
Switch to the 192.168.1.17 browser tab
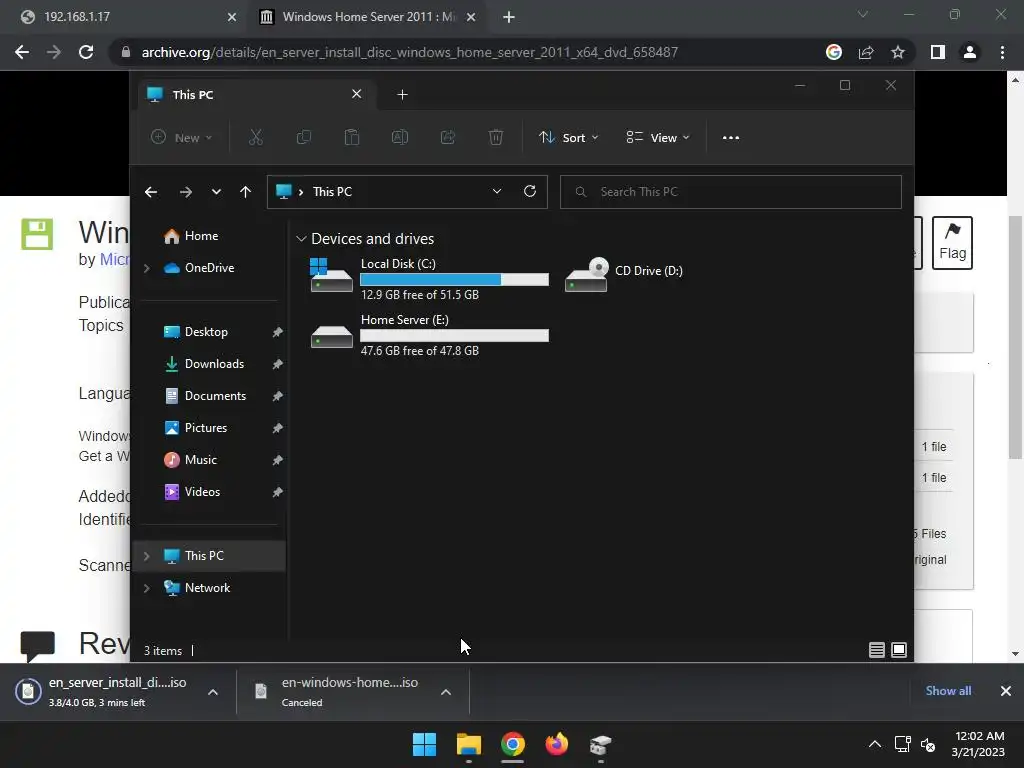(x=124, y=17)
